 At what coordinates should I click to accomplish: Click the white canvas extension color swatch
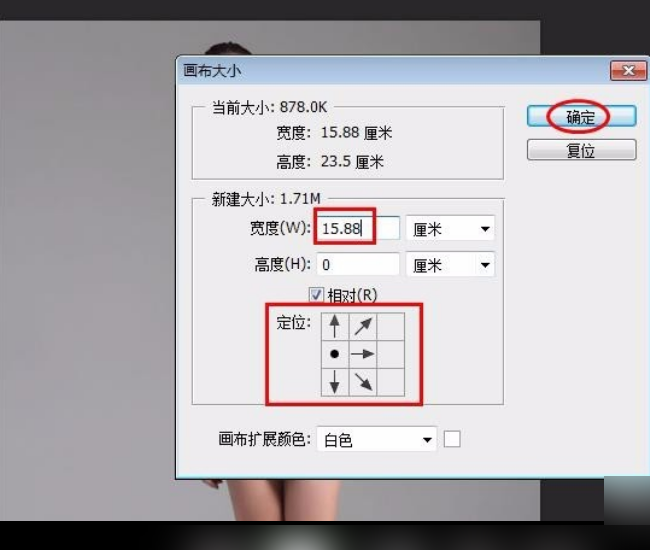coord(452,439)
